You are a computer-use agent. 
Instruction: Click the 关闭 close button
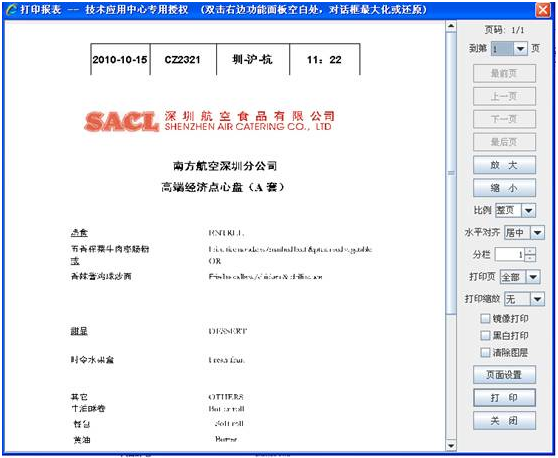pos(504,421)
